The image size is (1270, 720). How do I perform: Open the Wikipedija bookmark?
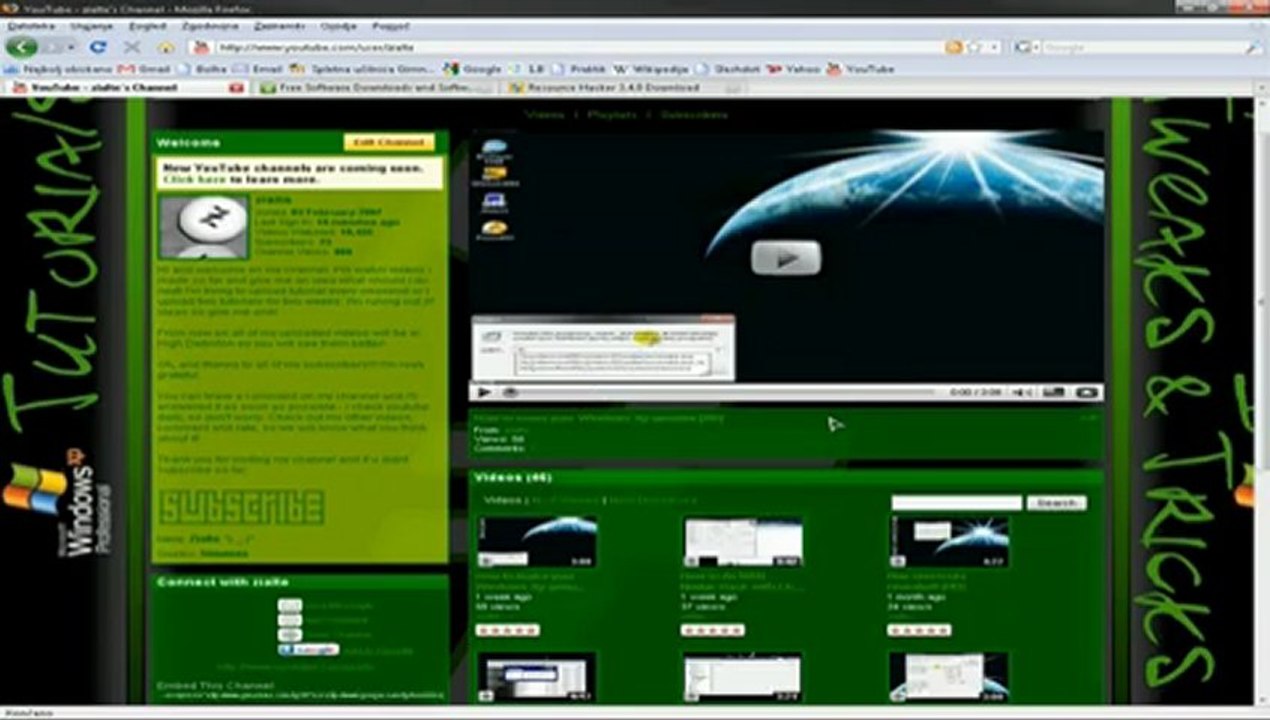[651, 69]
